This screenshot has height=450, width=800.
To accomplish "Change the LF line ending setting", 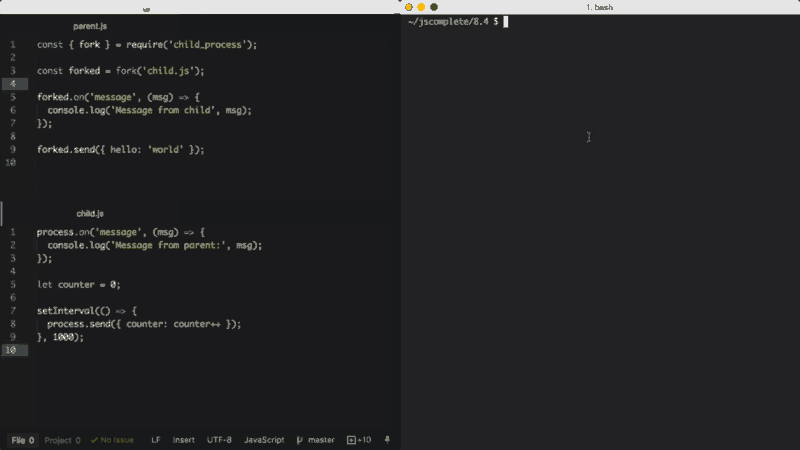I will pos(156,440).
